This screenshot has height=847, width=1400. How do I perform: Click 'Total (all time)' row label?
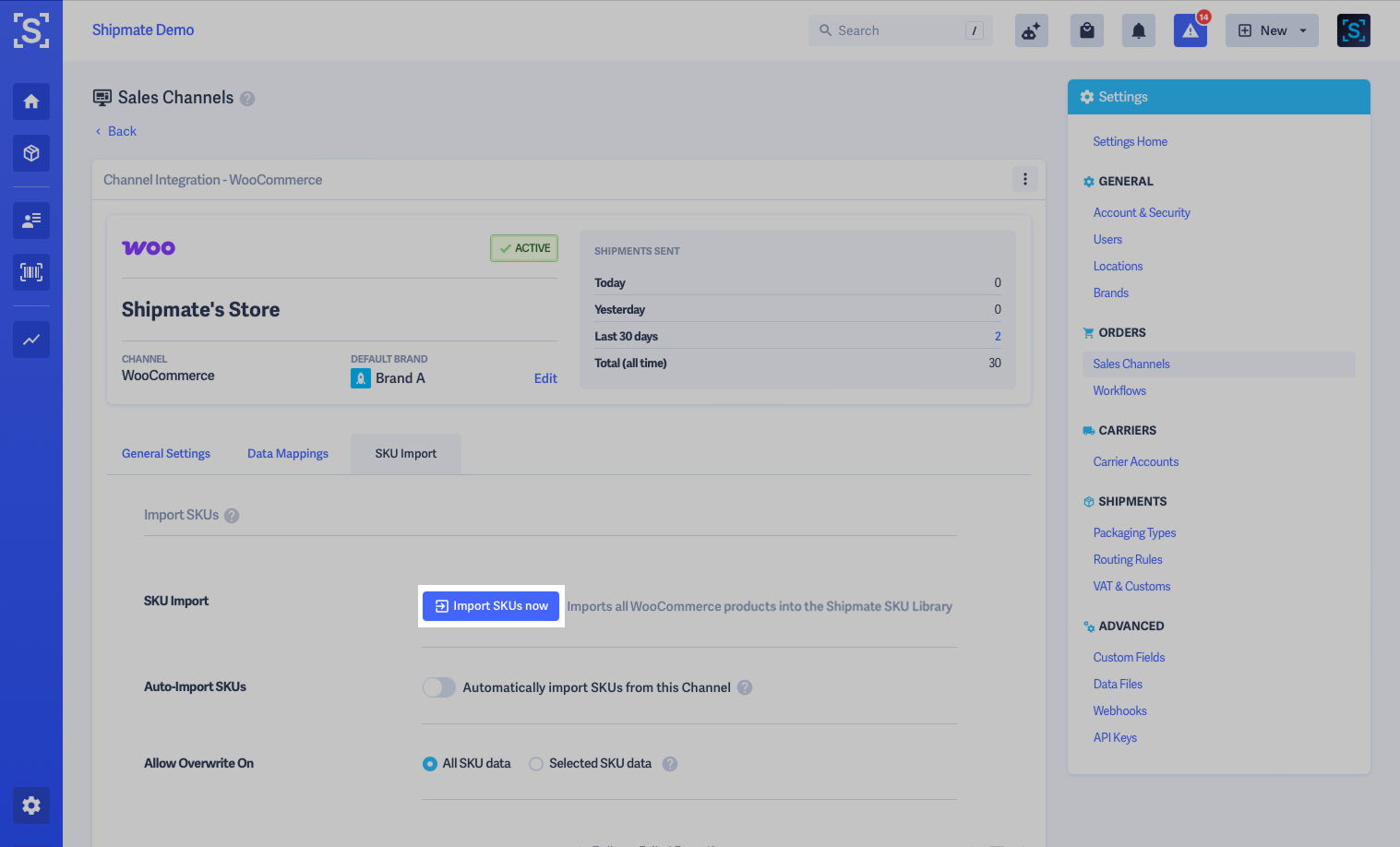[x=630, y=364]
